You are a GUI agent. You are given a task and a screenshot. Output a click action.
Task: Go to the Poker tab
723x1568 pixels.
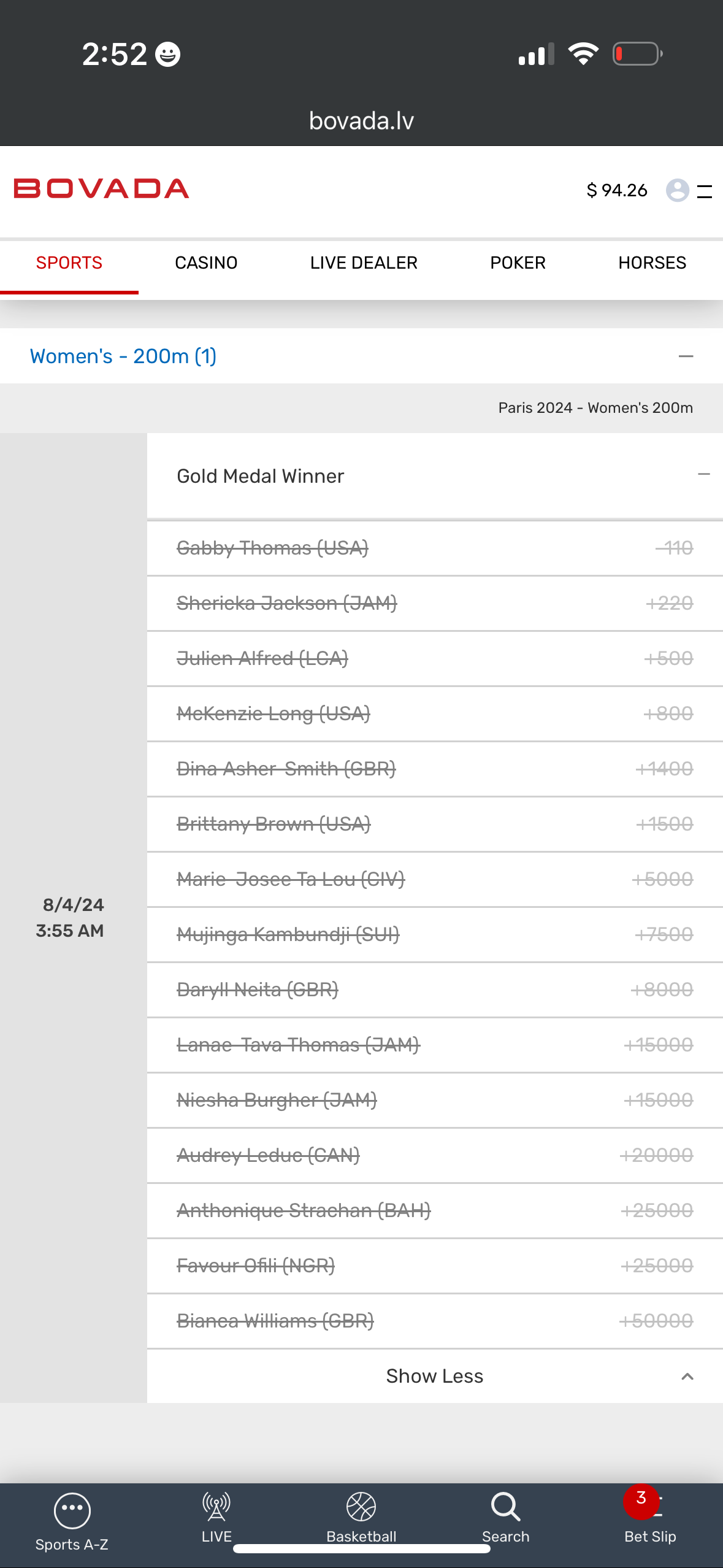pyautogui.click(x=518, y=263)
